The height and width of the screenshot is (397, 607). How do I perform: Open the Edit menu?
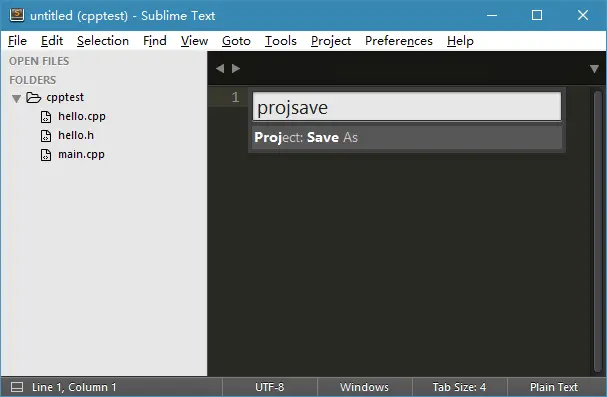point(52,41)
